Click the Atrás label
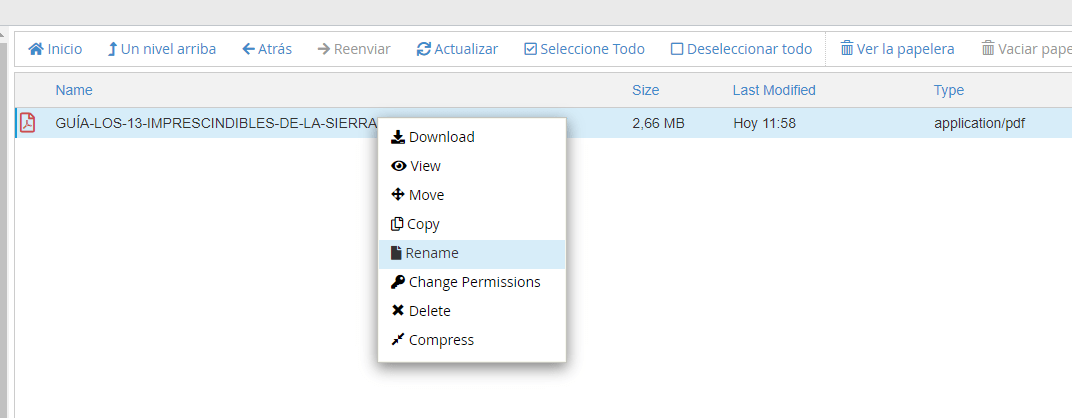Screen dimensions: 1072x418 click(275, 49)
